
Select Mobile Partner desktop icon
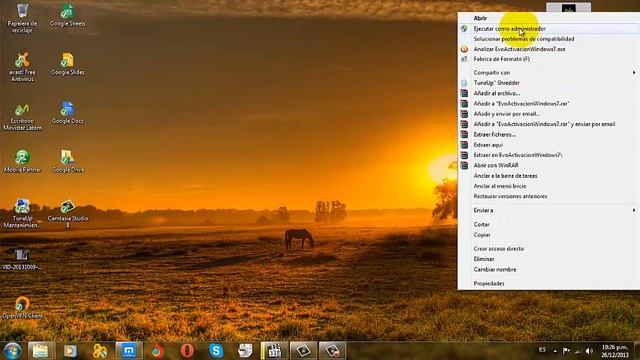click(22, 161)
